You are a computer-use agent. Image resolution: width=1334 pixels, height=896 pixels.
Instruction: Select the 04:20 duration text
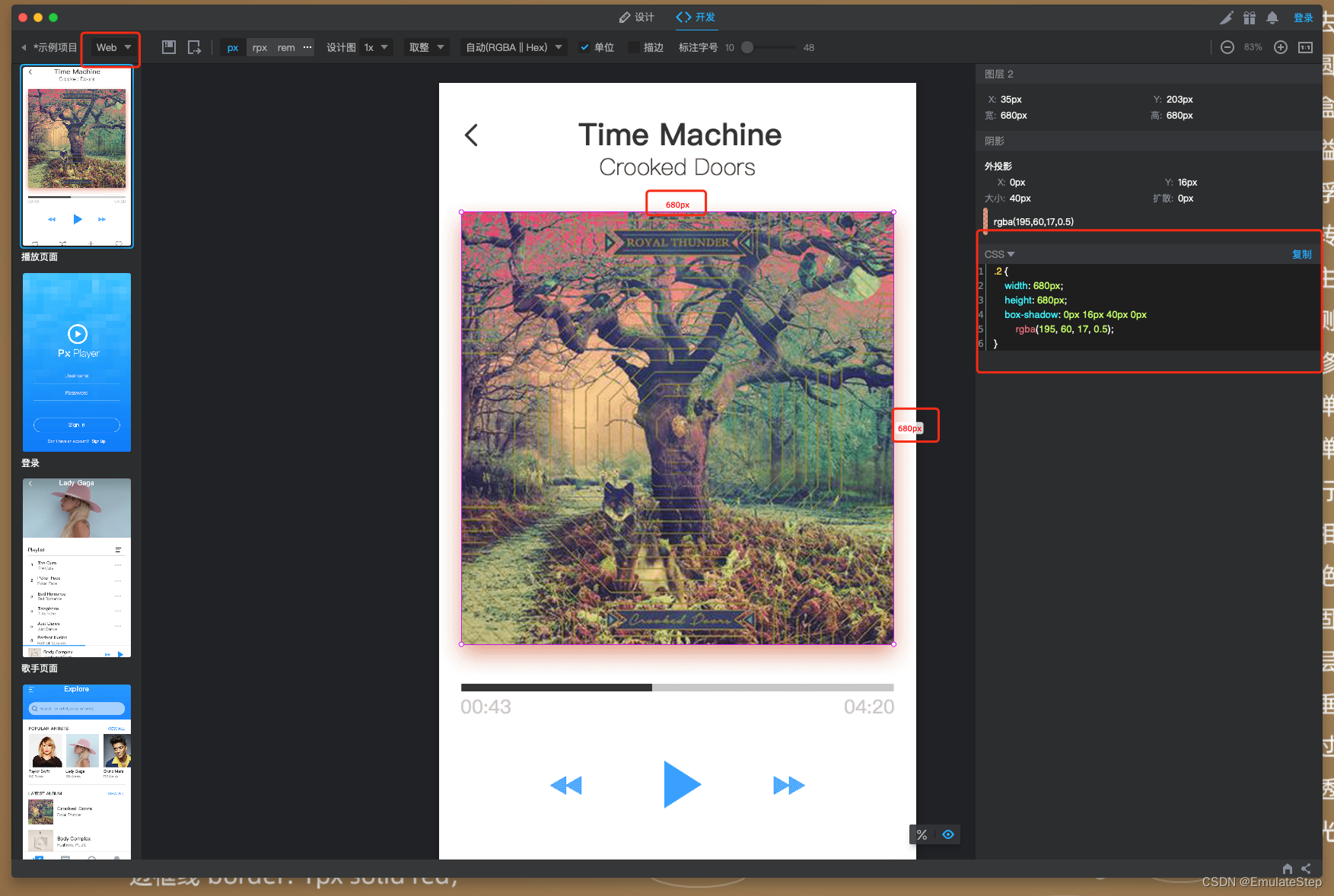point(869,707)
